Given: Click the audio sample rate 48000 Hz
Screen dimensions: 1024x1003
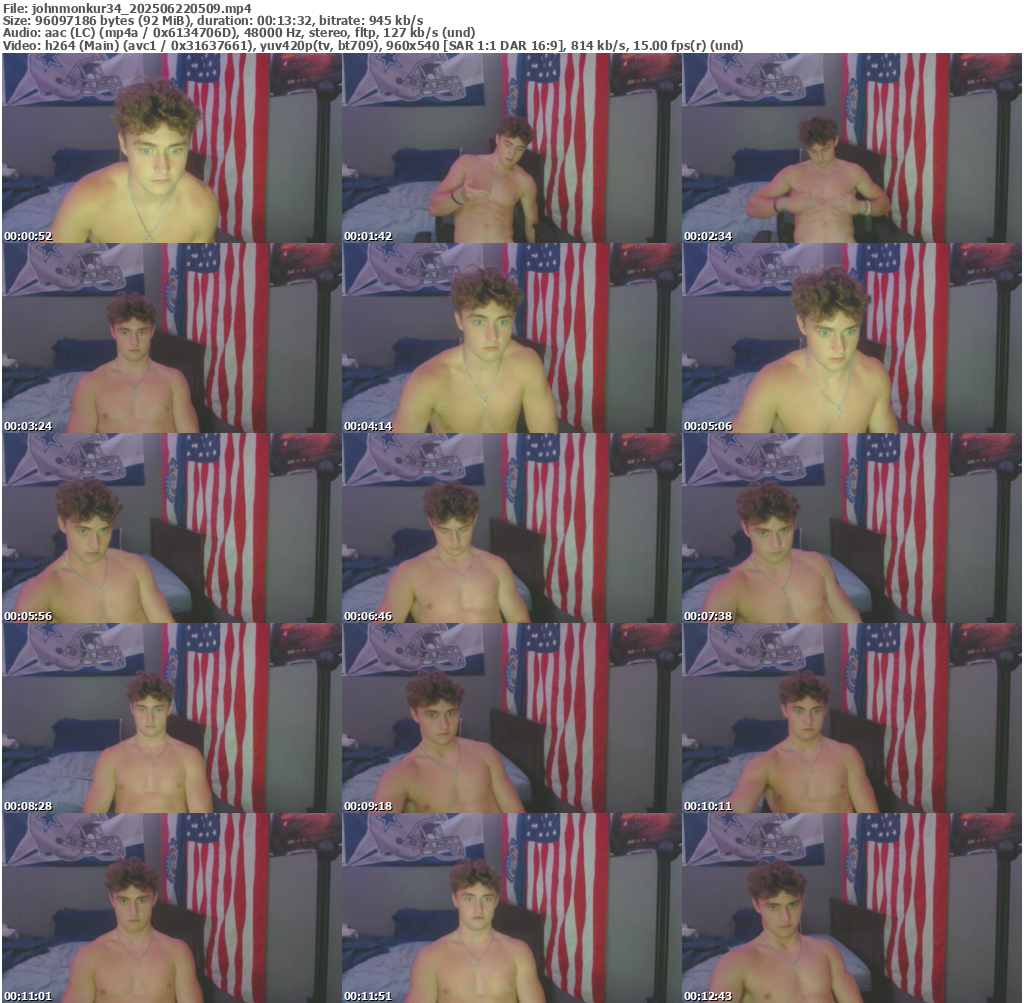Looking at the screenshot, I should point(273,33).
